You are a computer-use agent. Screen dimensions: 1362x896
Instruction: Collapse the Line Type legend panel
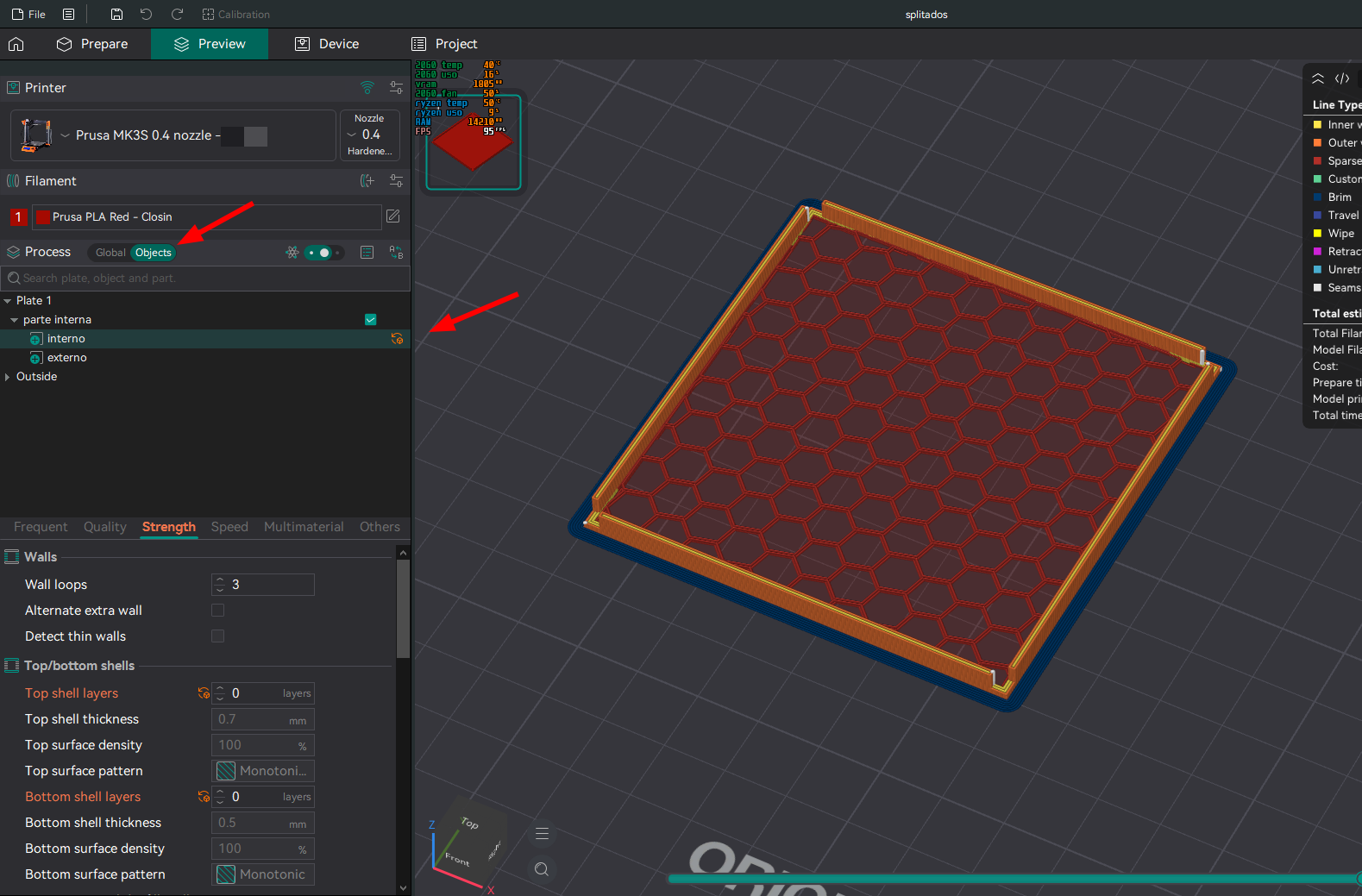coord(1318,78)
